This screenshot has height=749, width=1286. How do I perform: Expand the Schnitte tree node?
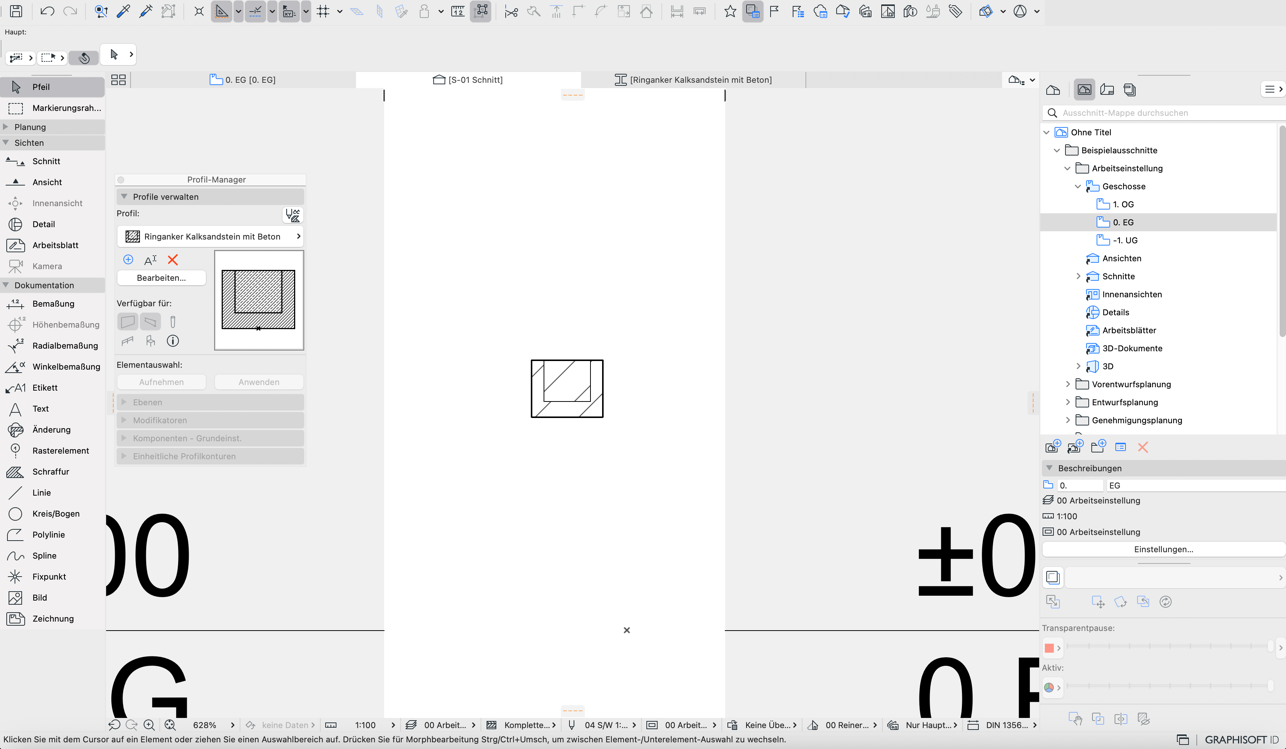1078,276
